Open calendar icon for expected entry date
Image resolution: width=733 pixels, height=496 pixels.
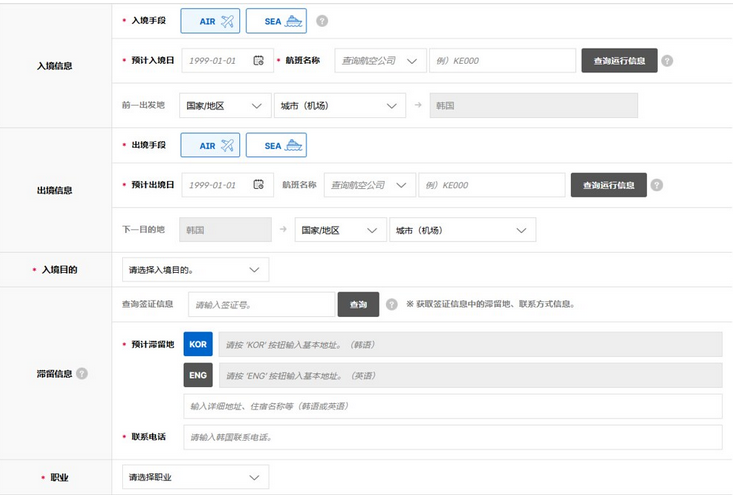[x=259, y=60]
